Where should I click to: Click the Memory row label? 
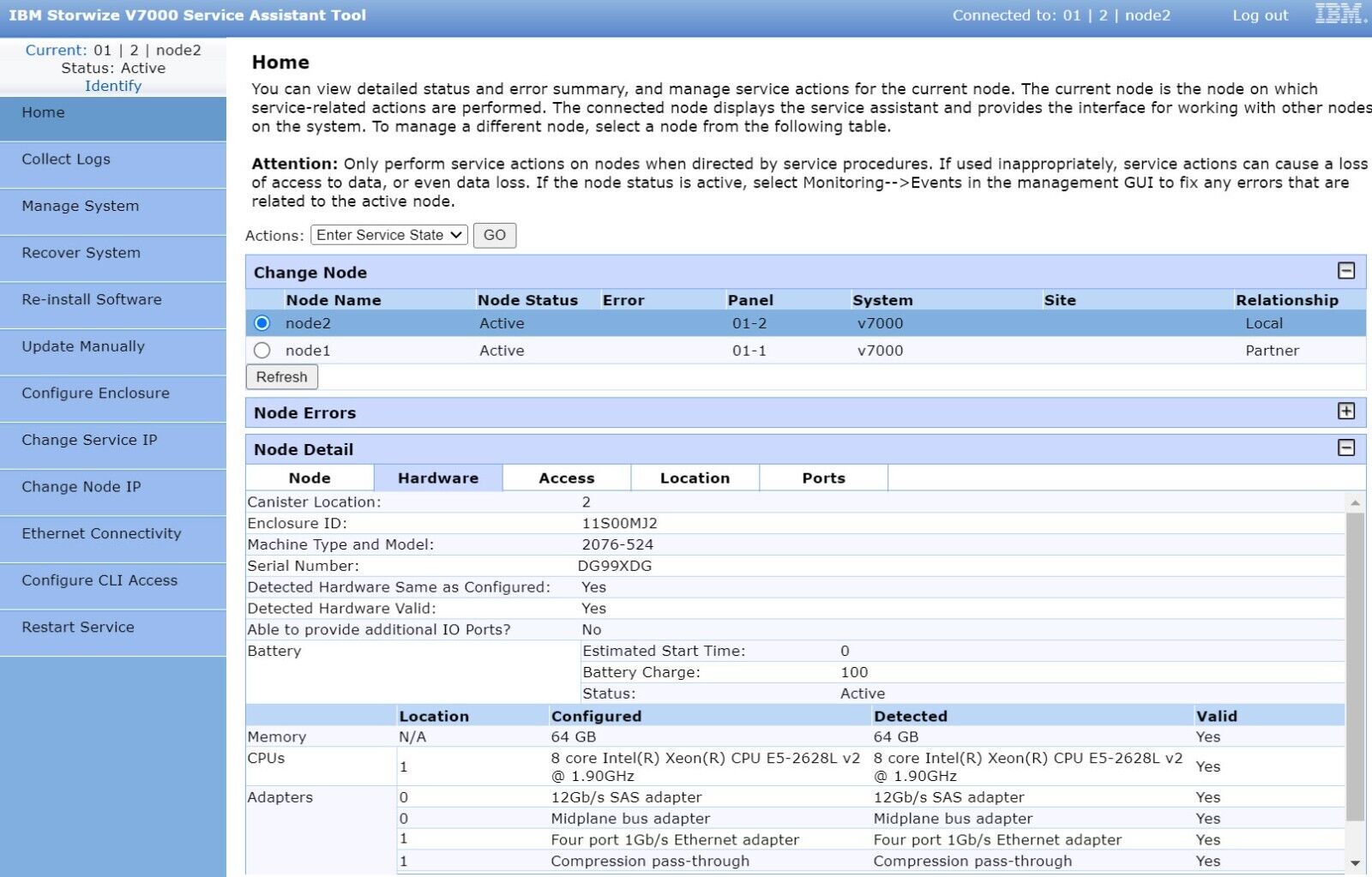[276, 736]
